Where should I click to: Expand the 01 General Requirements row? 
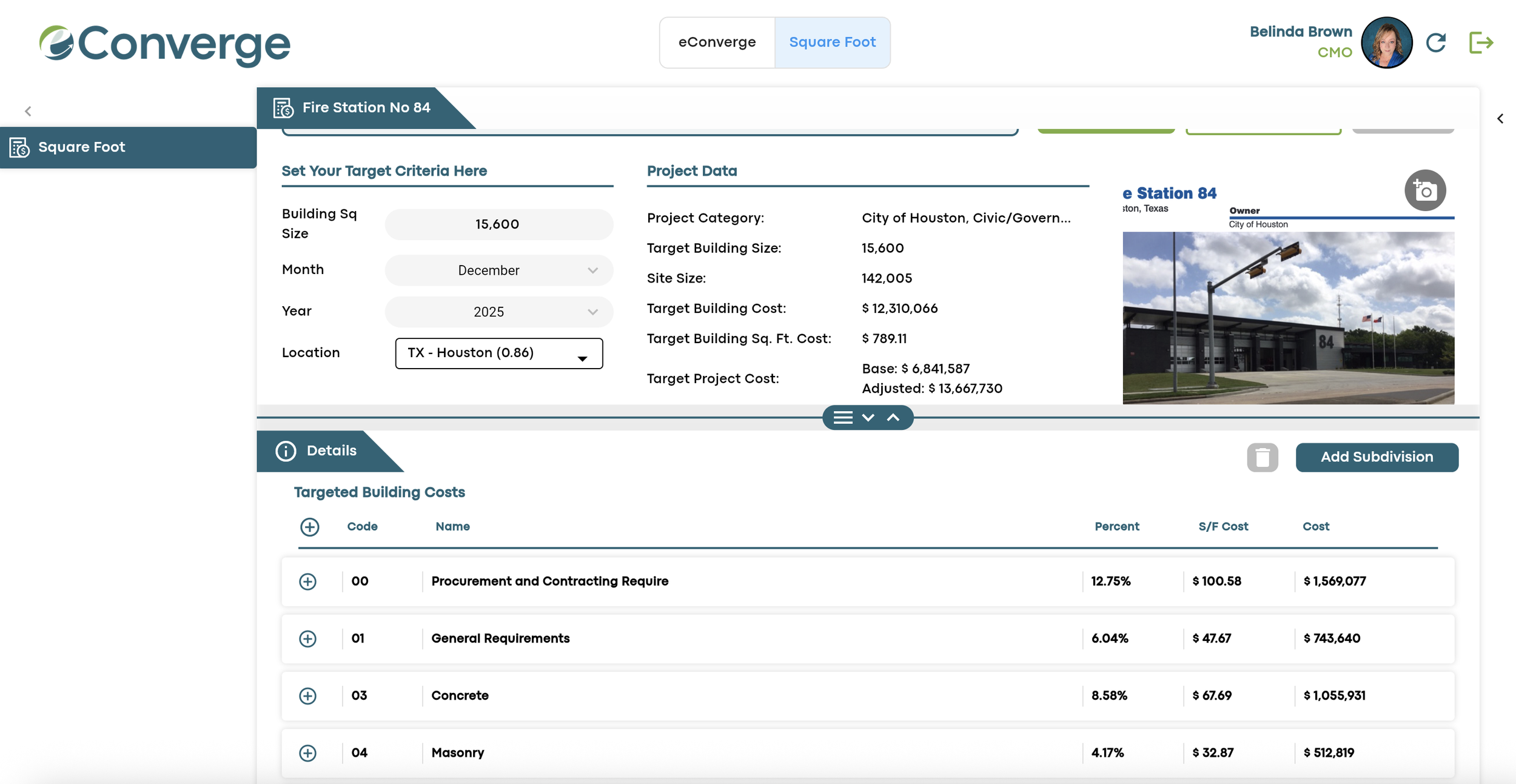307,638
